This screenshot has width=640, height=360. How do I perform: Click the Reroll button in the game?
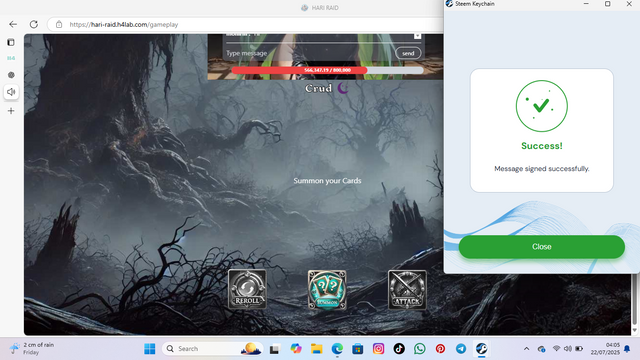pyautogui.click(x=247, y=289)
